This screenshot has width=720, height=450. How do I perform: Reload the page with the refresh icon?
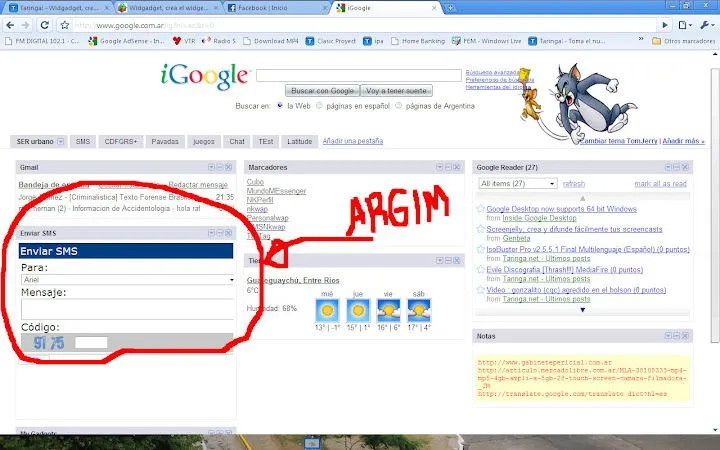point(45,25)
